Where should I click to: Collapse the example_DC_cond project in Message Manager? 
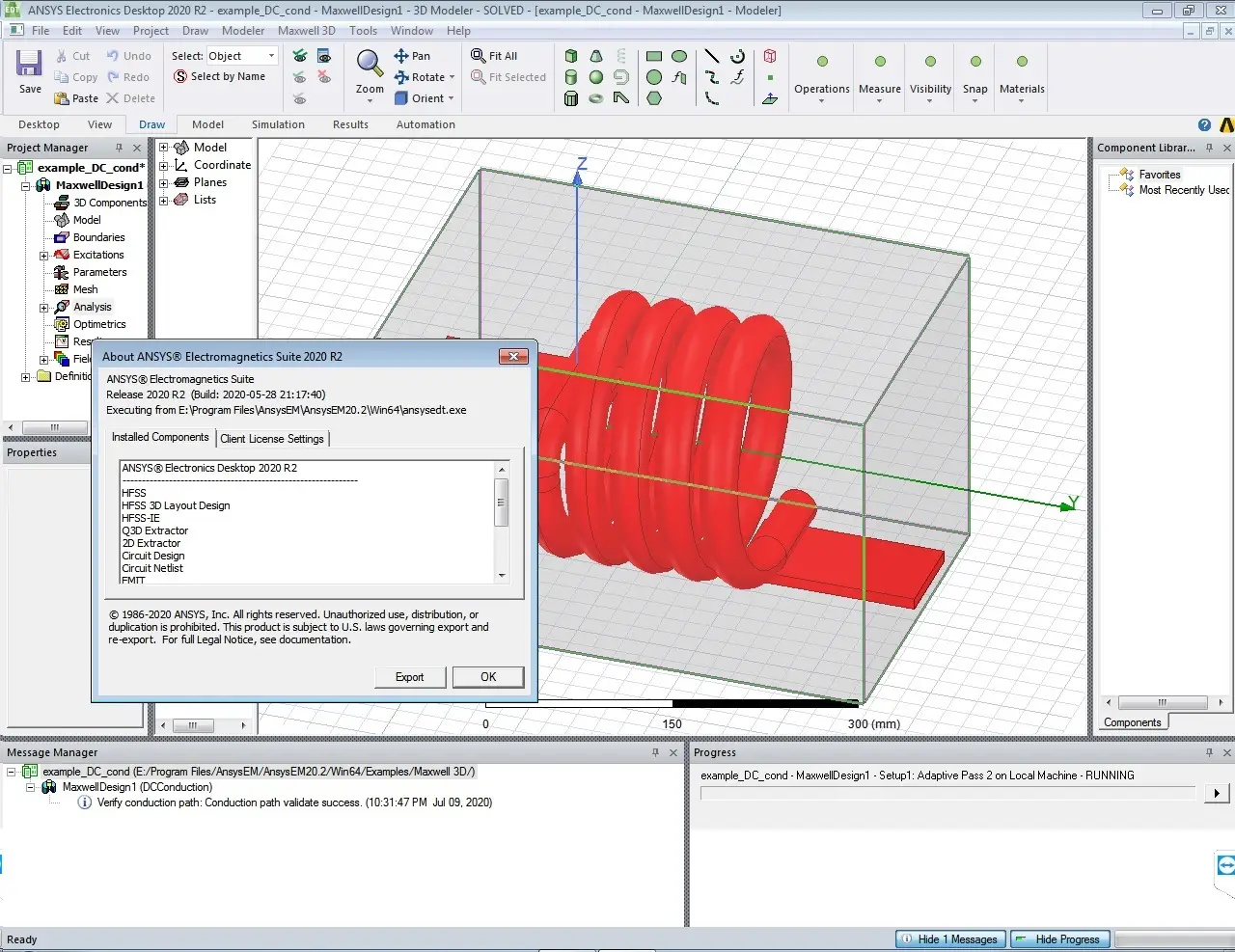12,772
